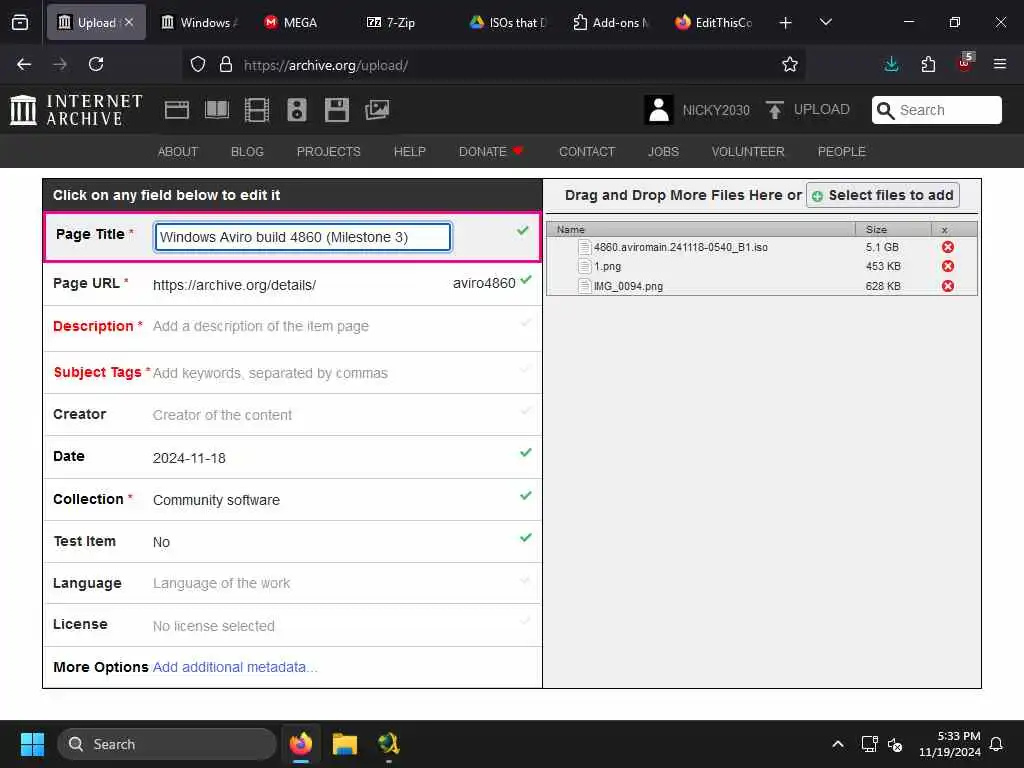
Task: Open the VOLUNTEER menu link
Action: pos(748,152)
